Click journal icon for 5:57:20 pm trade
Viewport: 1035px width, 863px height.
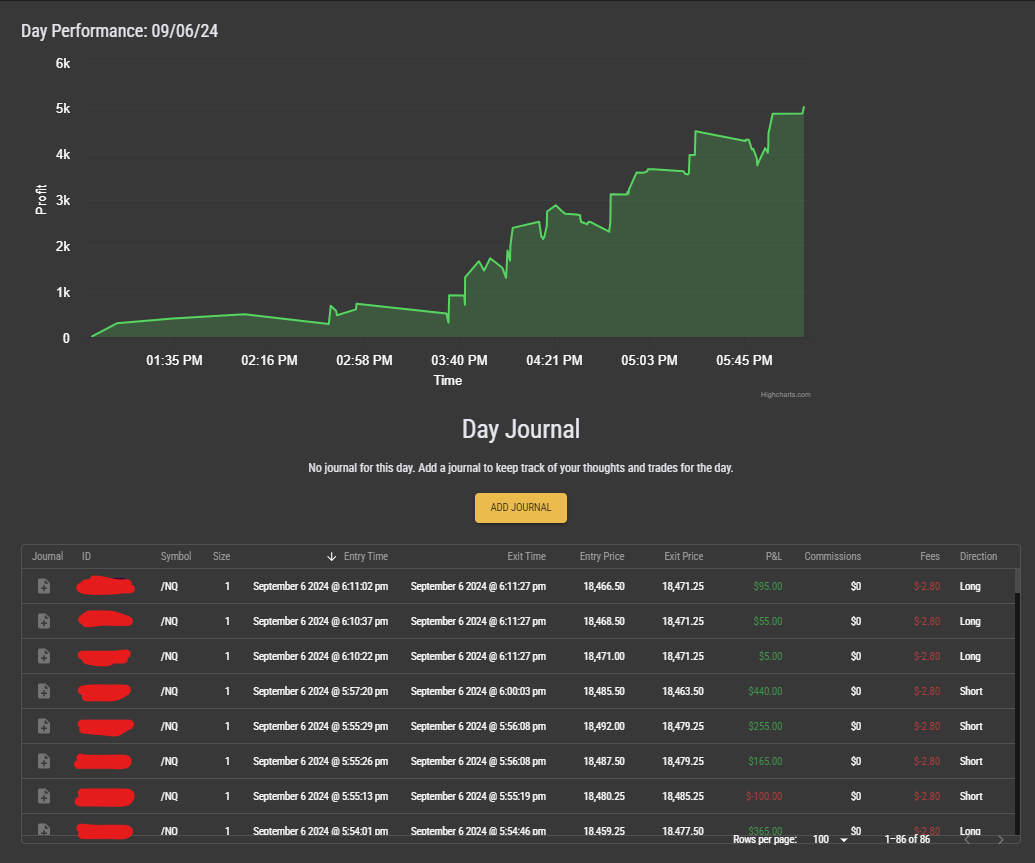pyautogui.click(x=43, y=691)
